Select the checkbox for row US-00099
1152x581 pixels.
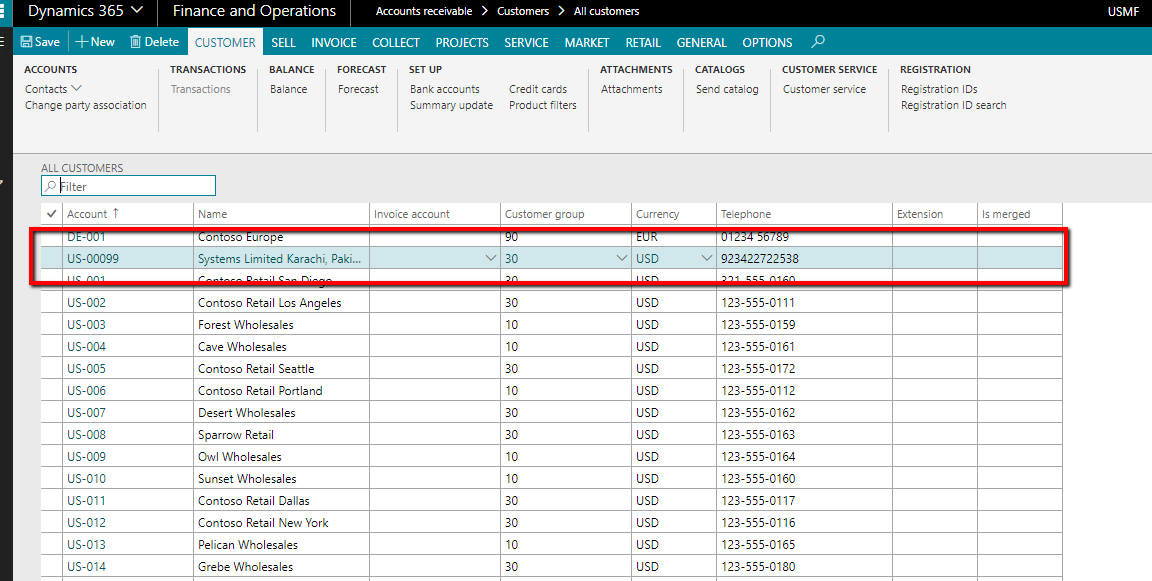click(51, 257)
